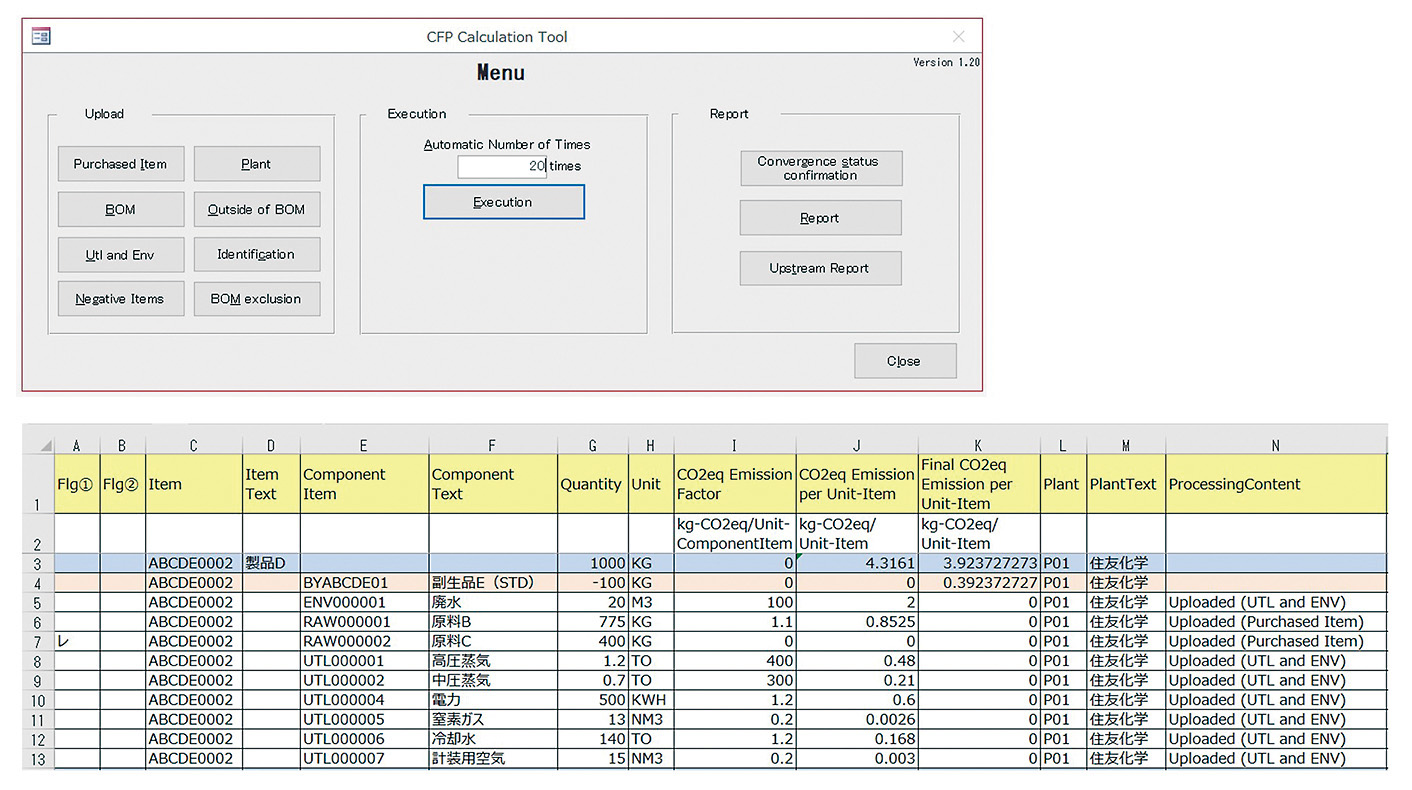
Task: Focus the Automatic Number of Times field
Action: click(x=502, y=166)
